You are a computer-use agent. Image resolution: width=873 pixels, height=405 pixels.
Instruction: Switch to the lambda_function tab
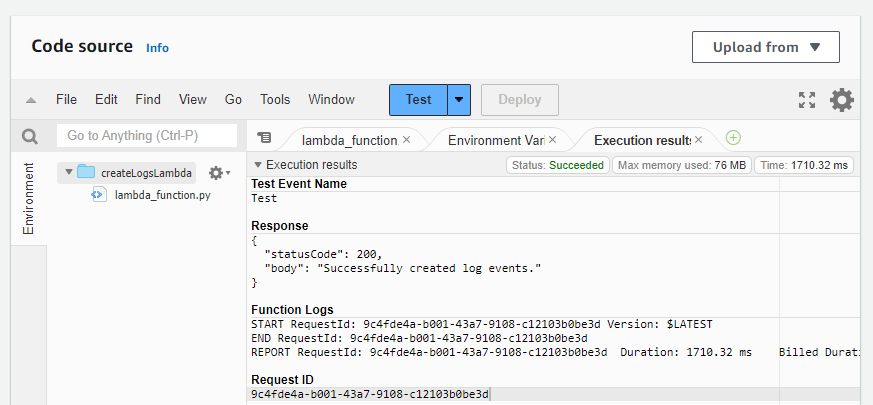click(349, 140)
